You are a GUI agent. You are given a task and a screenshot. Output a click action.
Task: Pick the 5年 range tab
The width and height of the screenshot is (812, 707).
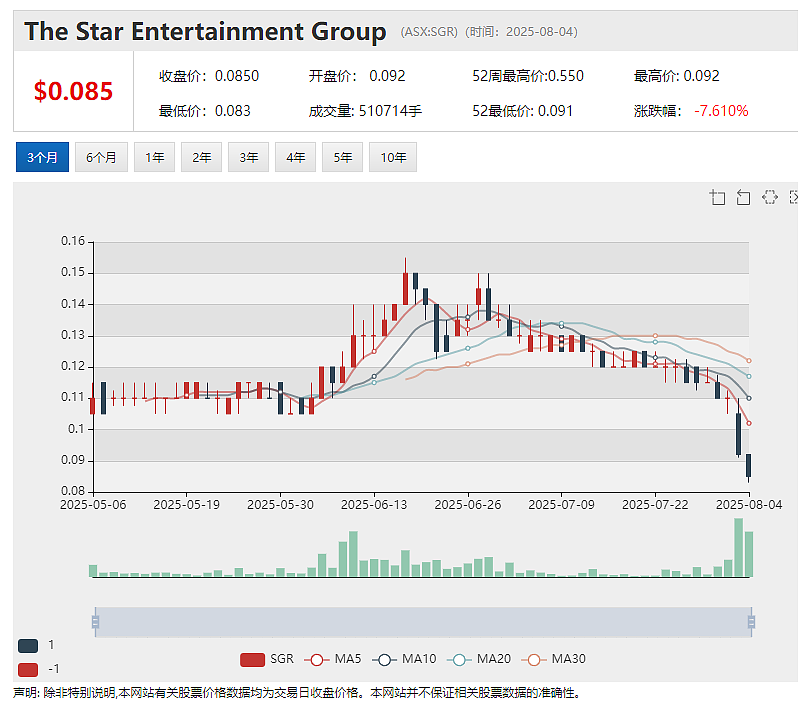342,157
